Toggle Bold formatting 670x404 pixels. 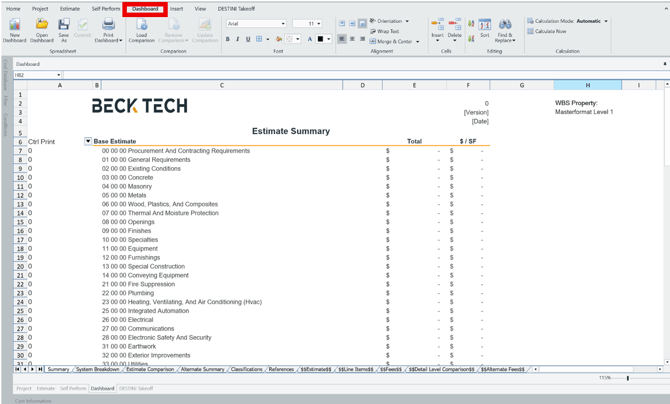(228, 40)
